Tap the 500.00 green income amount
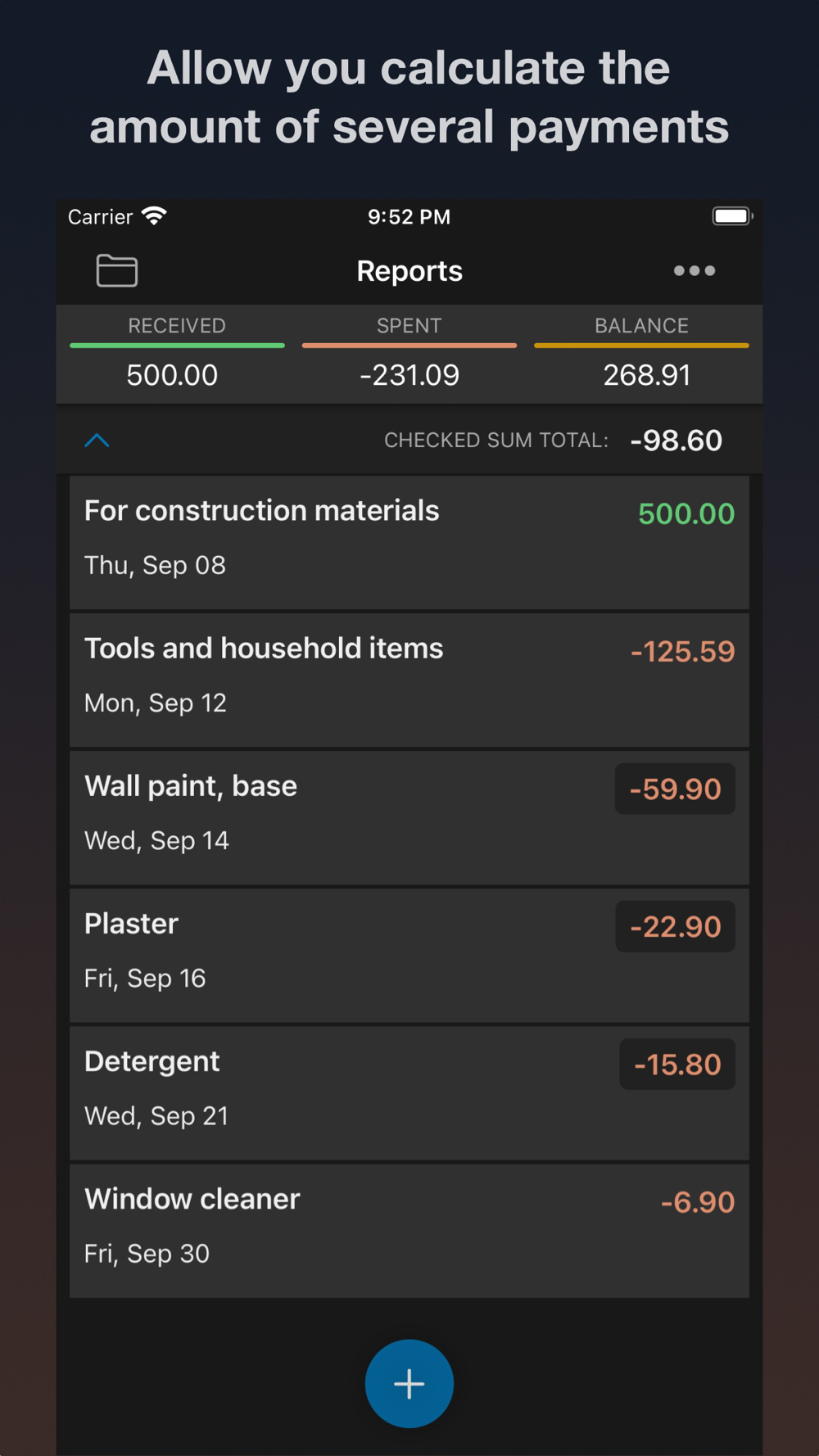The image size is (819, 1456). click(x=686, y=514)
